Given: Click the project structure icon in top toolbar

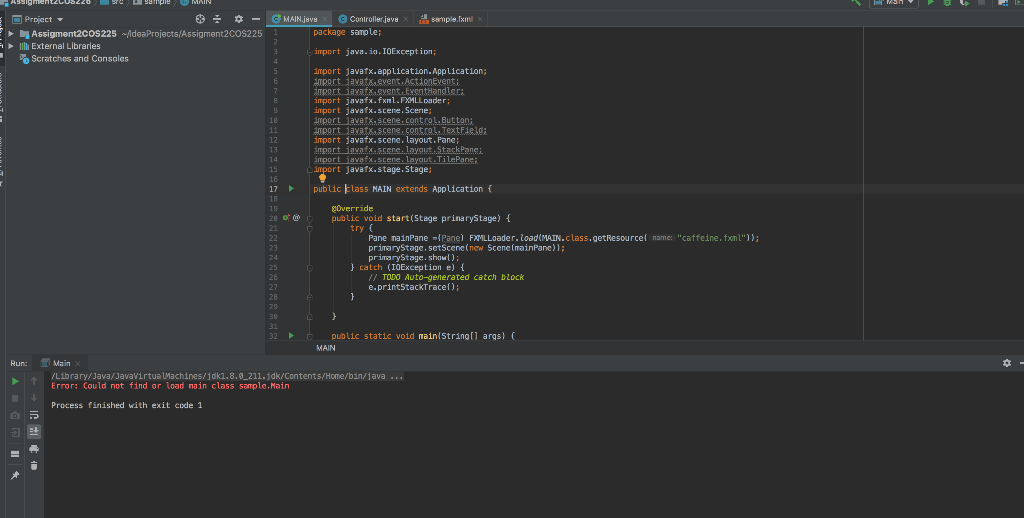Looking at the screenshot, I should coord(1004,3).
